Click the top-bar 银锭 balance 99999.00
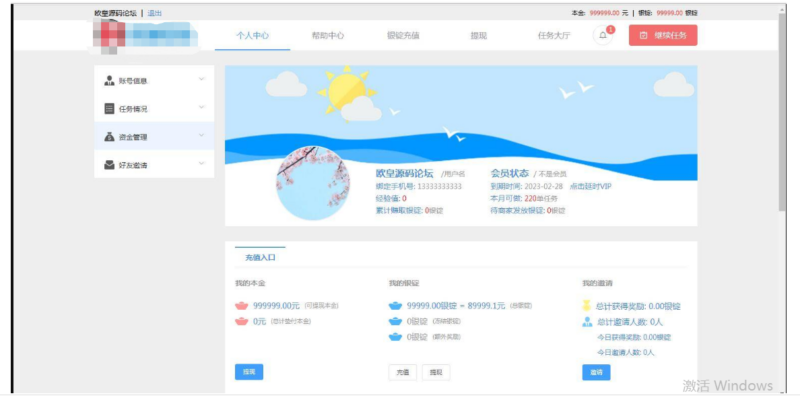 click(x=669, y=13)
